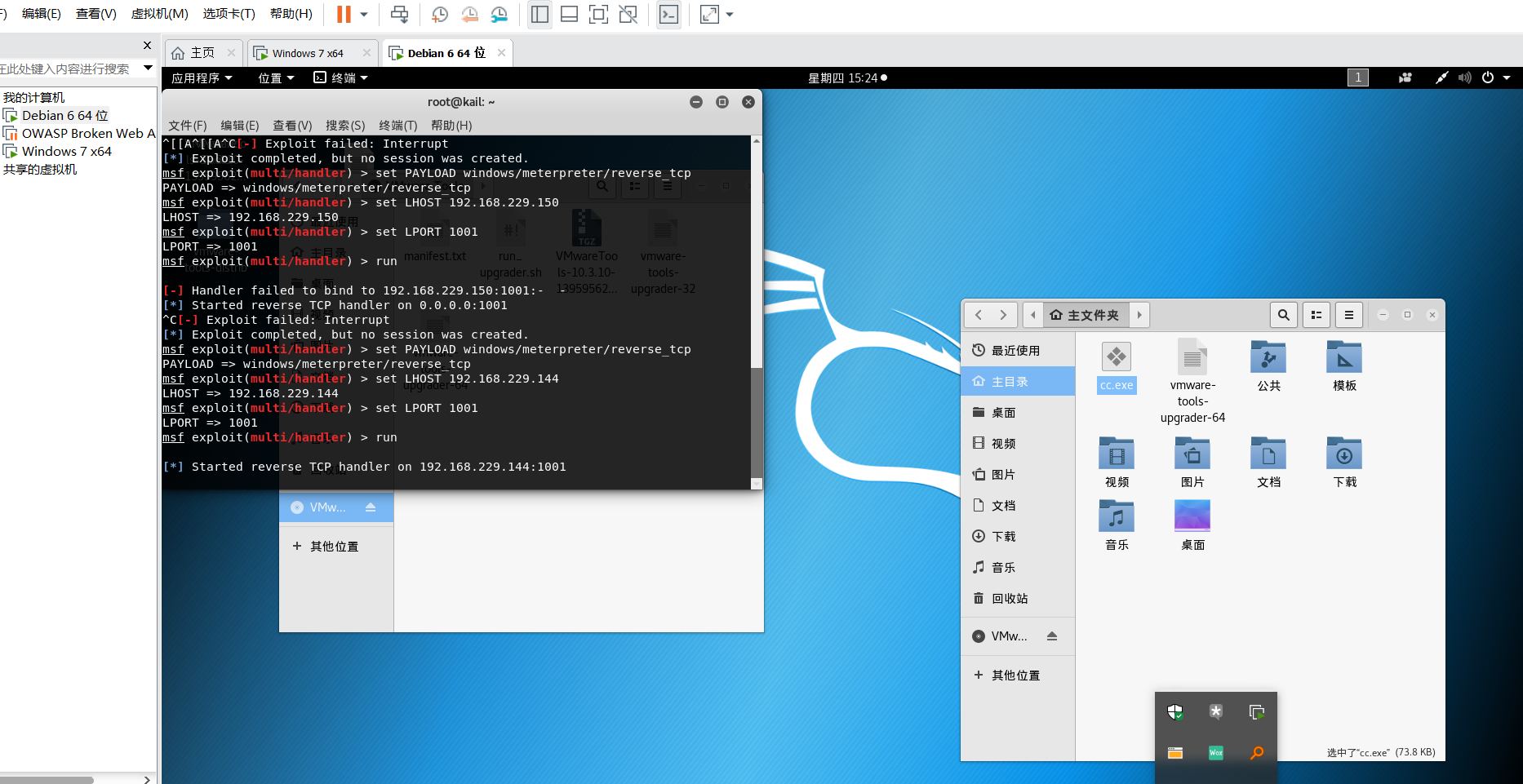Click the stretch guest display icon
Screen dimensions: 1523x784
point(710,14)
